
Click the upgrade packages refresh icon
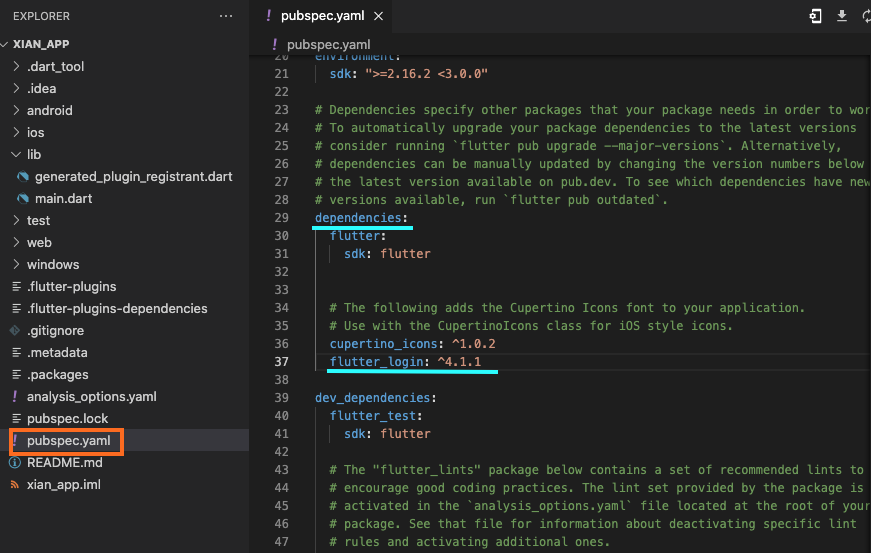pyautogui.click(x=865, y=16)
